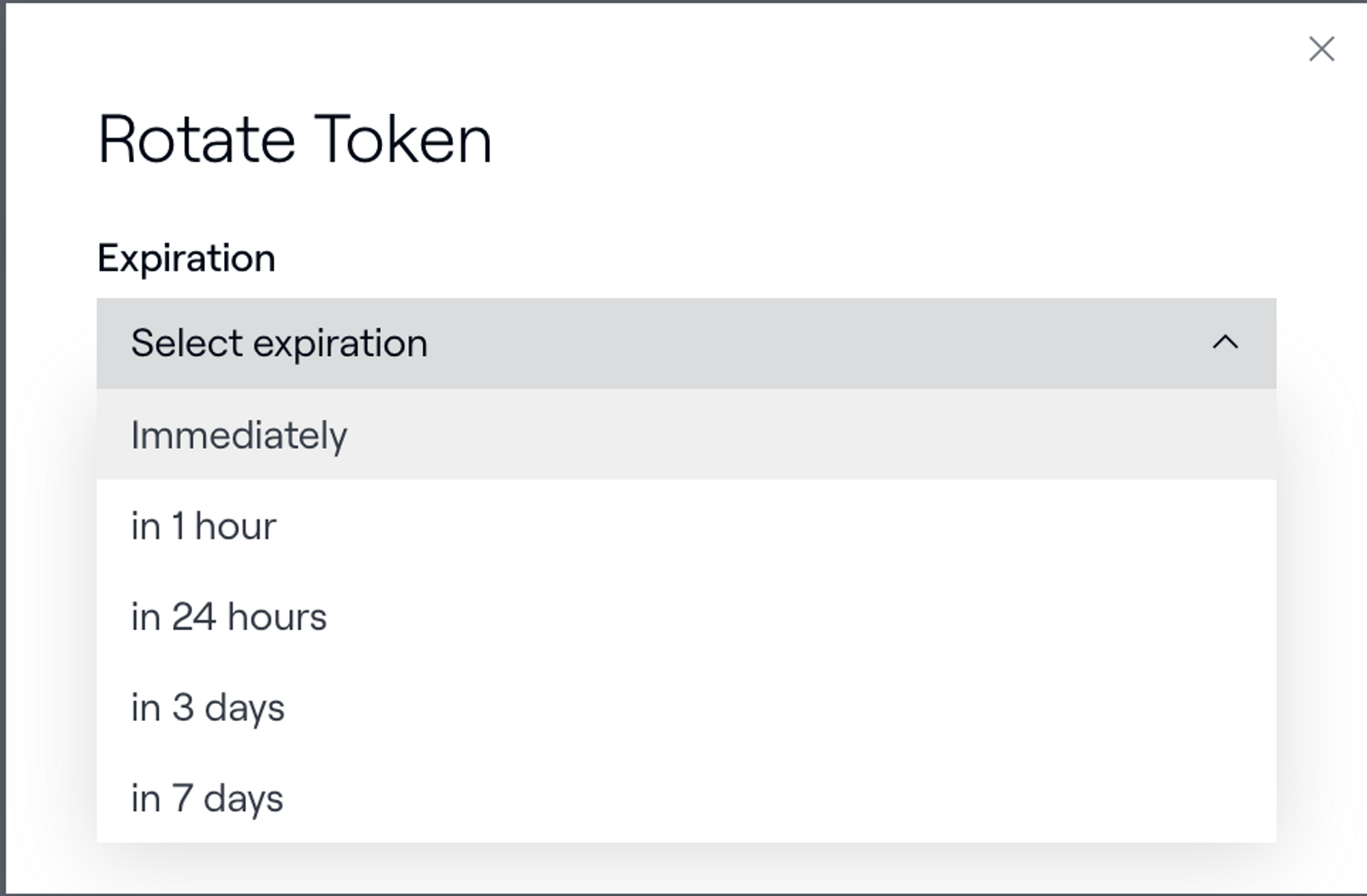Pick the in 24 hours option

click(686, 616)
